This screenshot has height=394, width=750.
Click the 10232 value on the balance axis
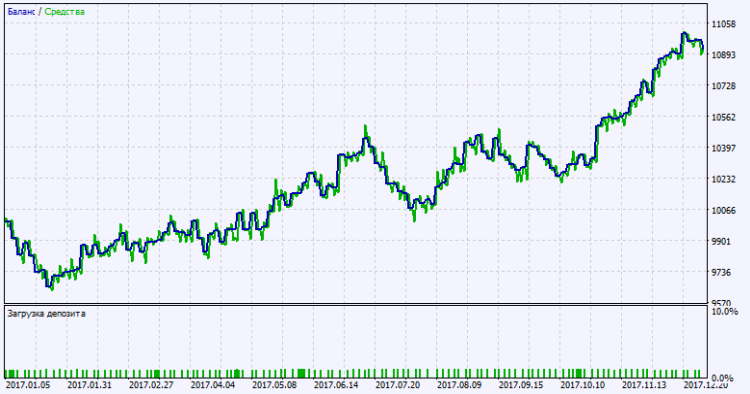tap(724, 179)
